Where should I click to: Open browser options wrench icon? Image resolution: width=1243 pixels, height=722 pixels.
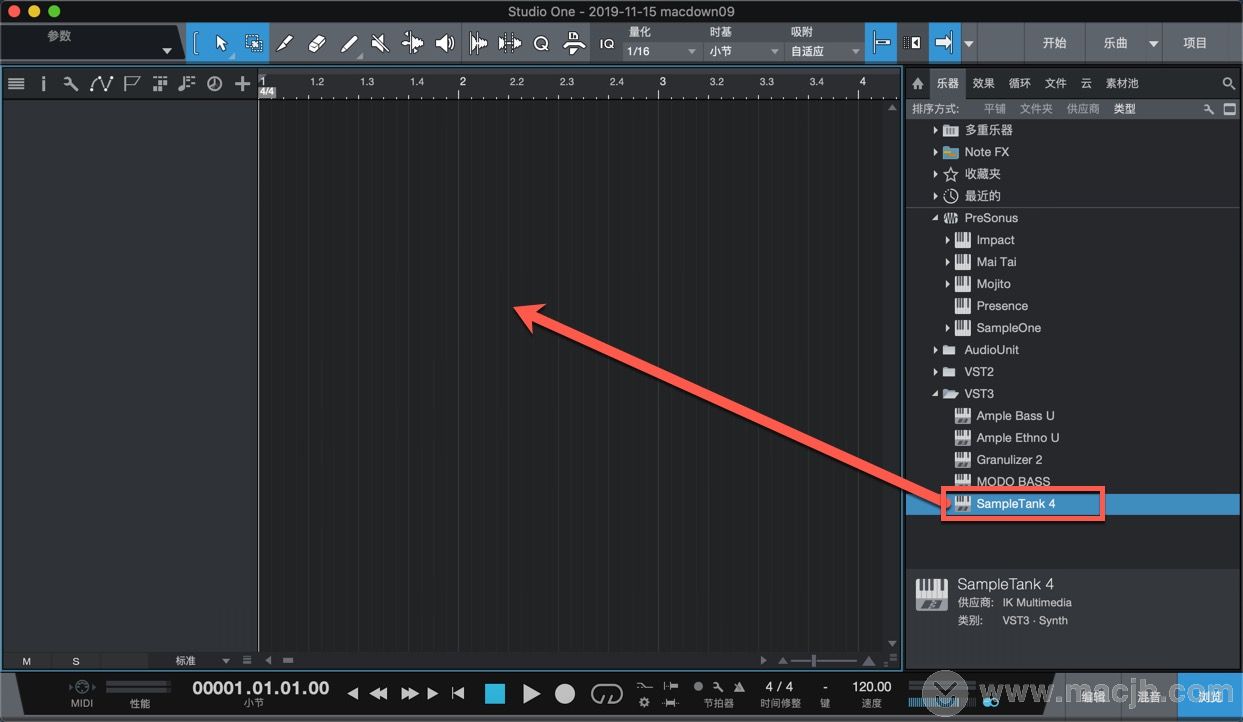1209,109
